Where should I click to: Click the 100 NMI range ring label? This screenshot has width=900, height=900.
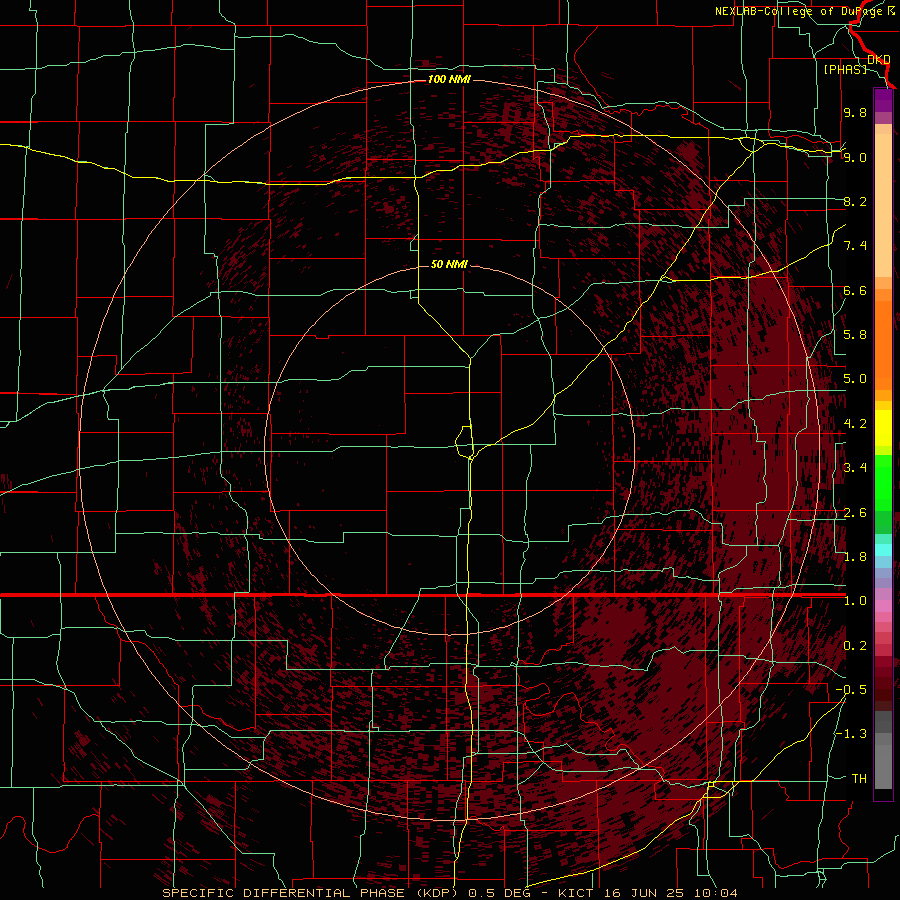point(449,79)
